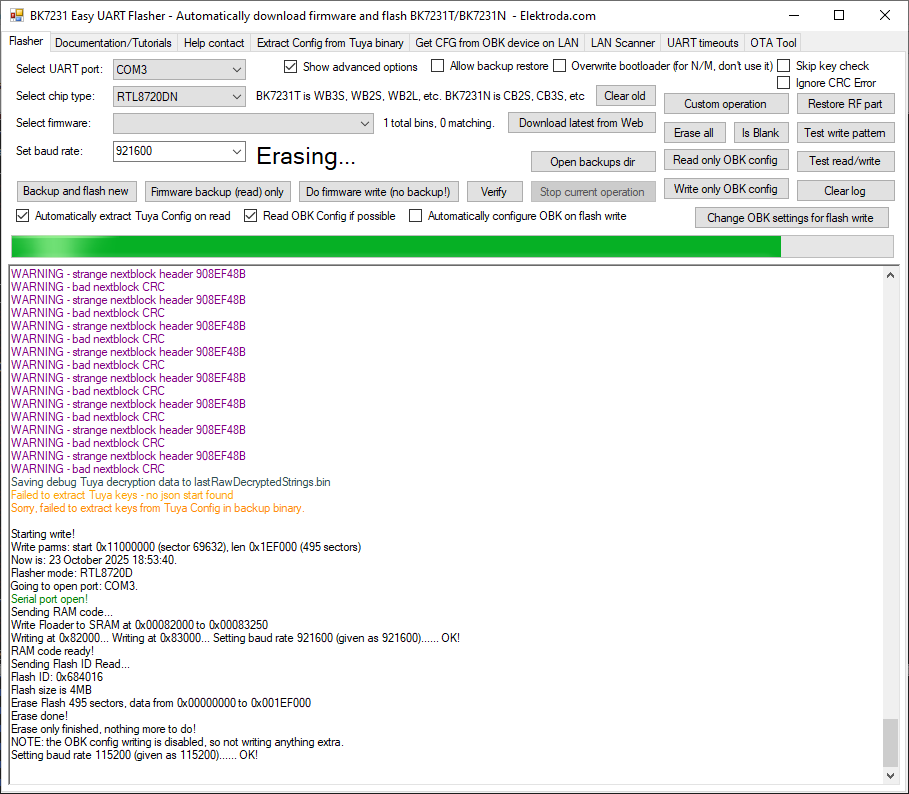Click Write only OBK config
Image resolution: width=909 pixels, height=794 pixels.
pyautogui.click(x=725, y=189)
